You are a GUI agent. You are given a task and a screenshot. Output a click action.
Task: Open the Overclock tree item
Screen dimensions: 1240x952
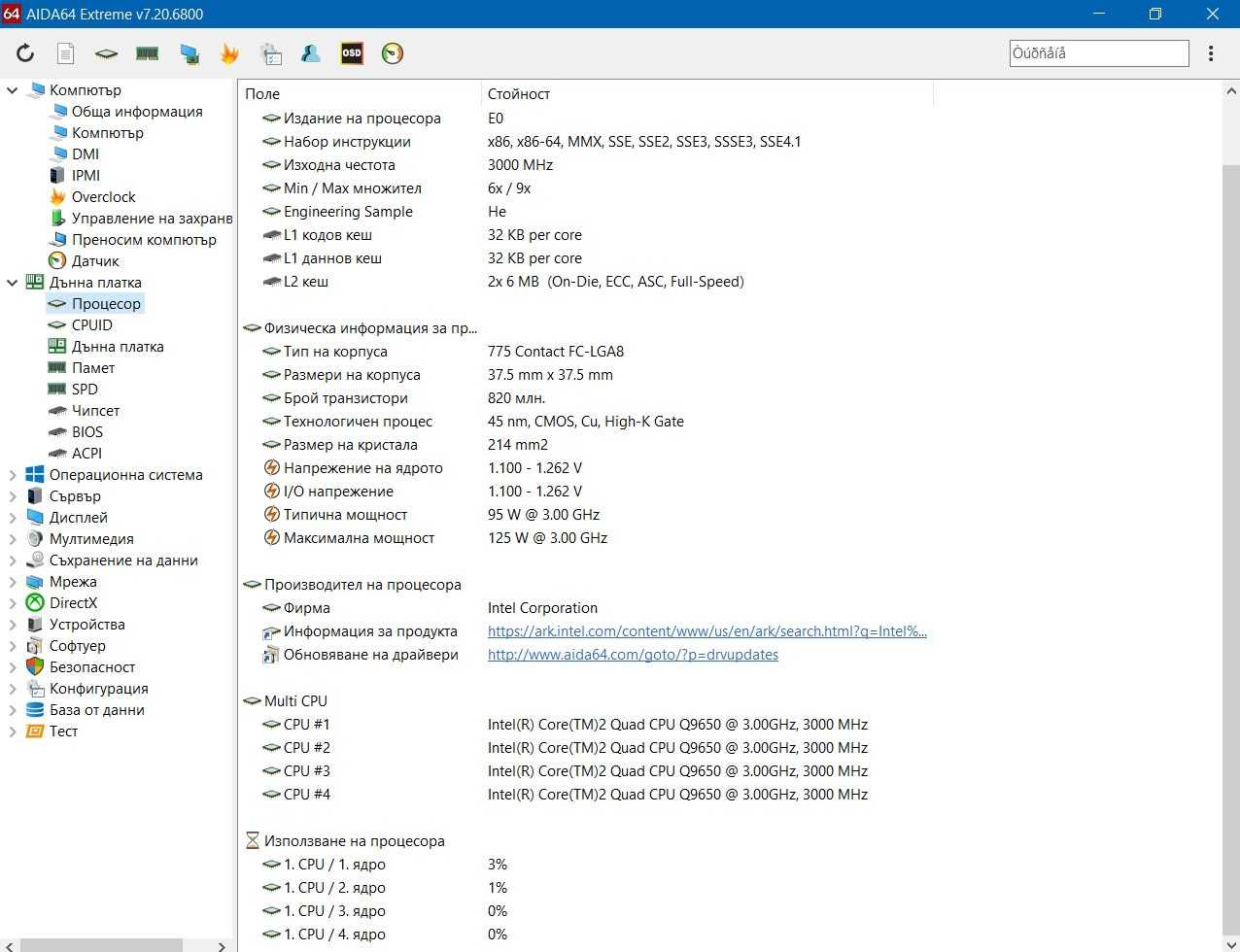coord(103,197)
